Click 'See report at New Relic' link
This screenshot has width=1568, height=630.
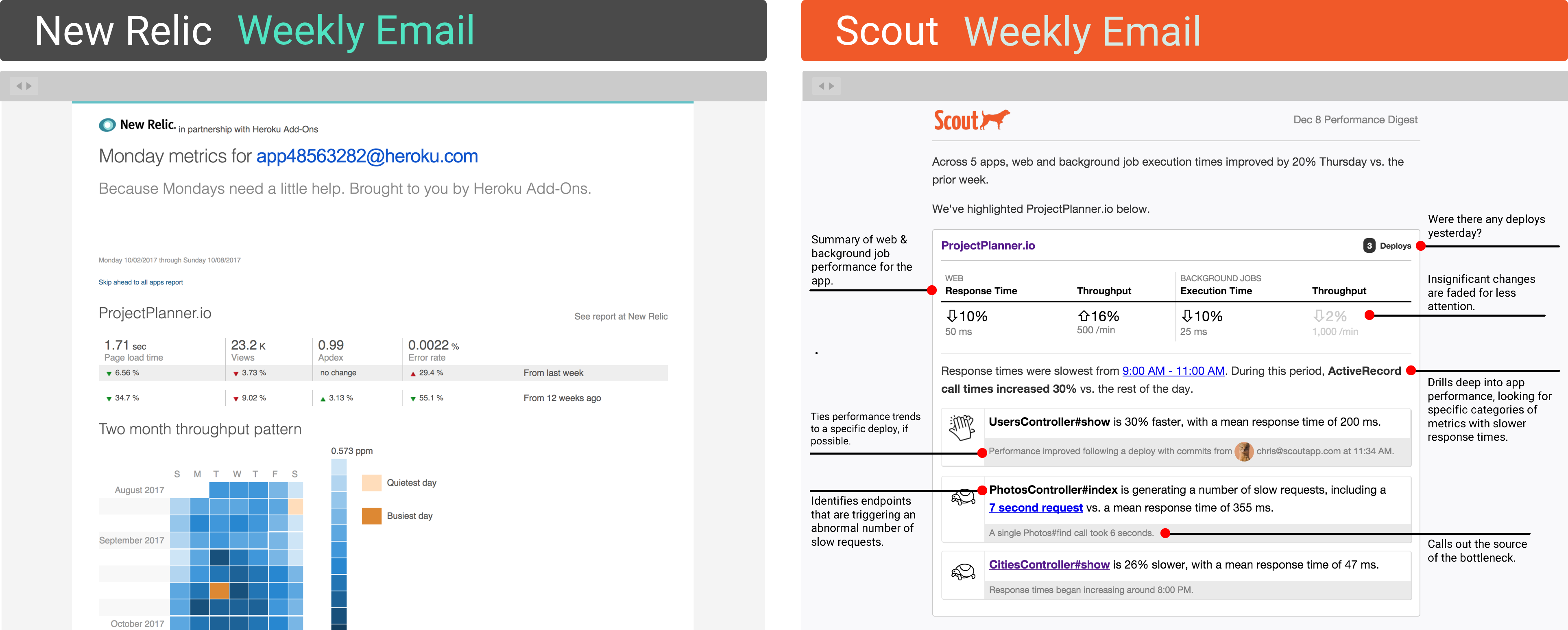pos(621,317)
